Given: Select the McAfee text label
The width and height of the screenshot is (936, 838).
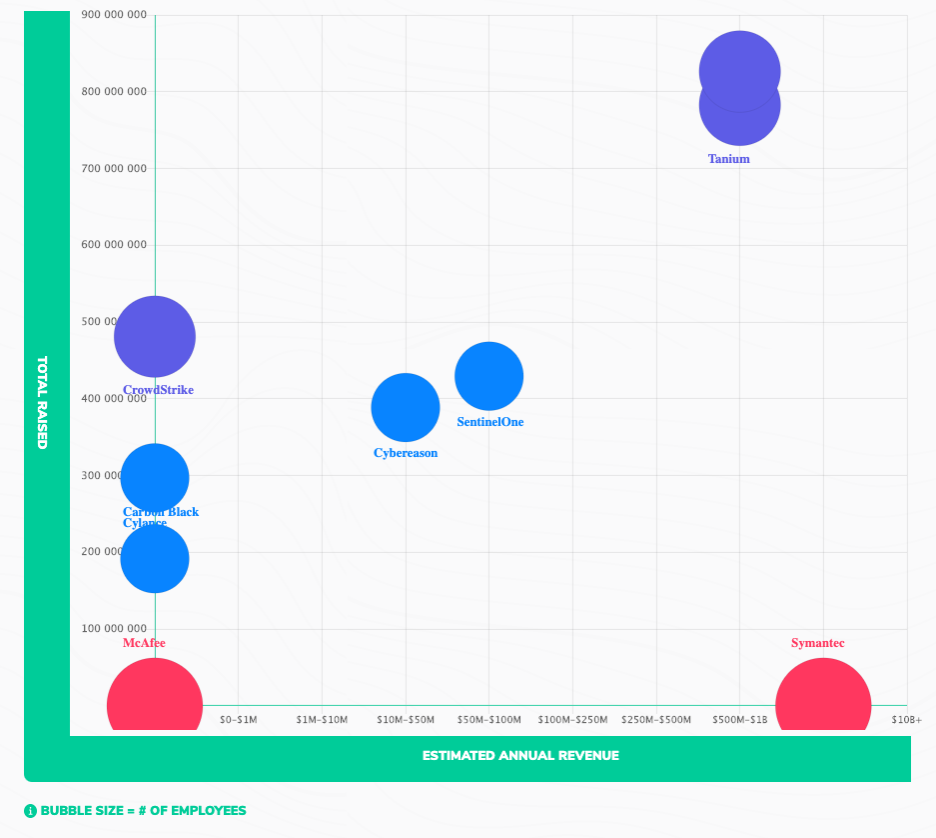Looking at the screenshot, I should pyautogui.click(x=144, y=643).
